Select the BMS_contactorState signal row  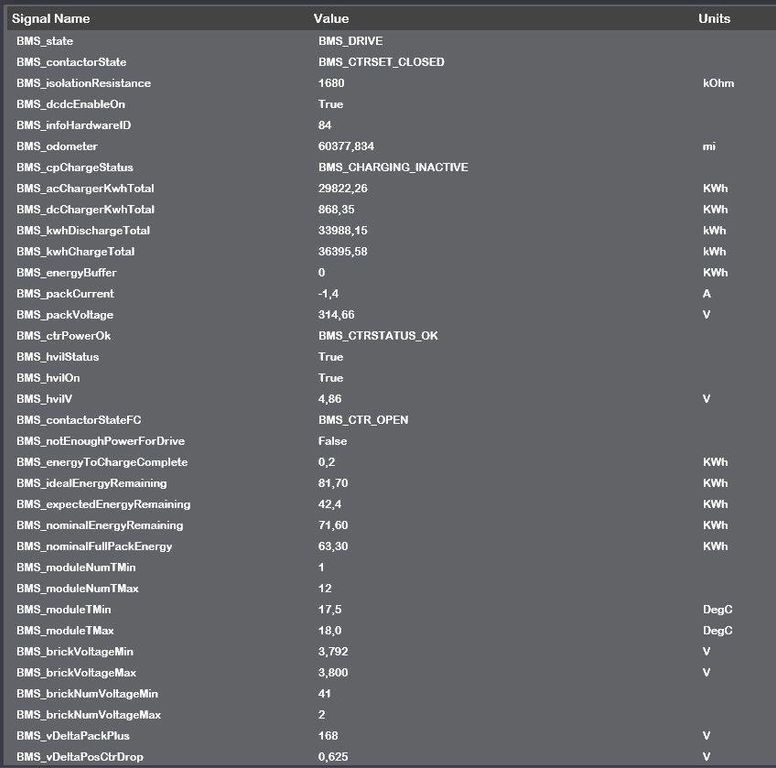click(391, 62)
